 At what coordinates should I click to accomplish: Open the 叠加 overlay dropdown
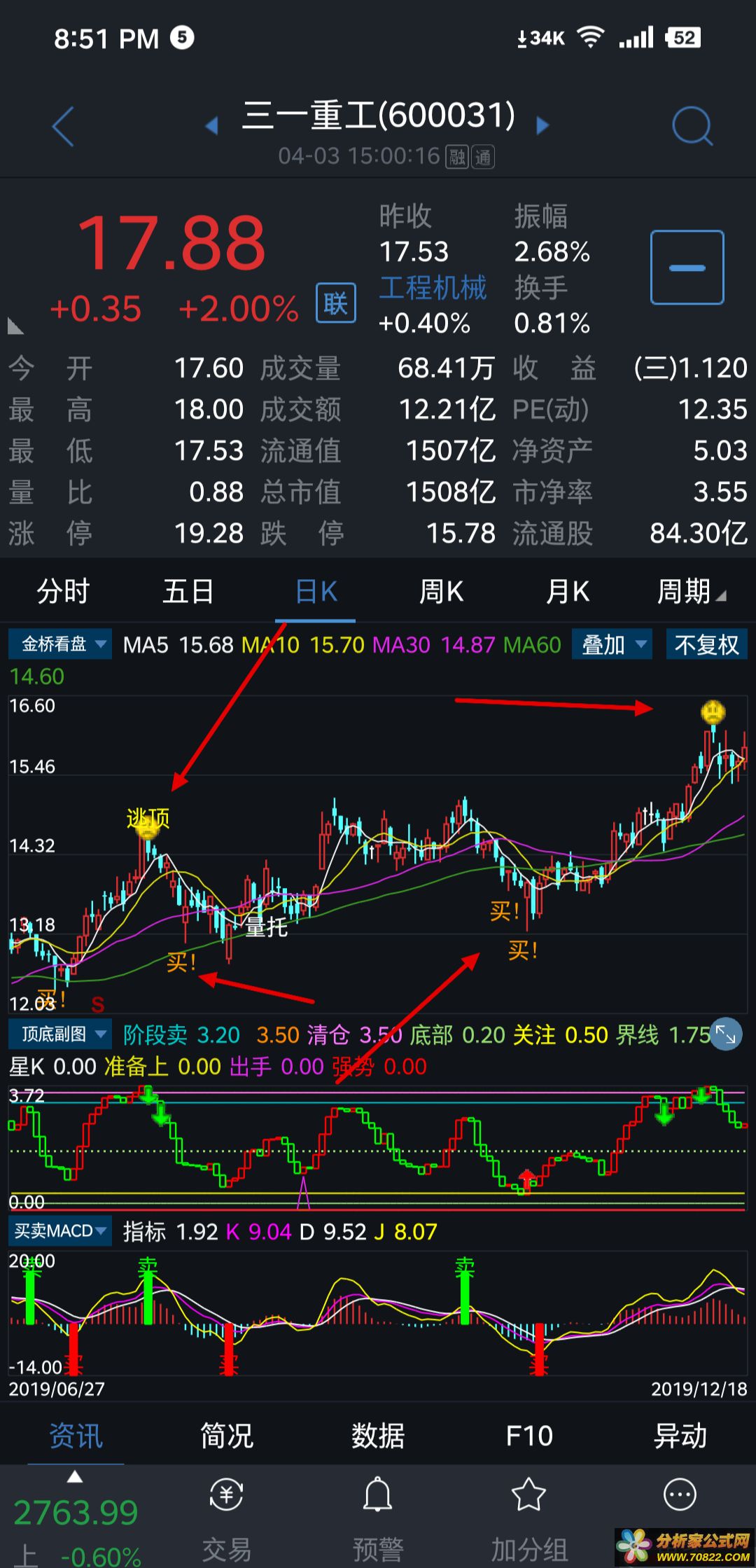click(612, 644)
